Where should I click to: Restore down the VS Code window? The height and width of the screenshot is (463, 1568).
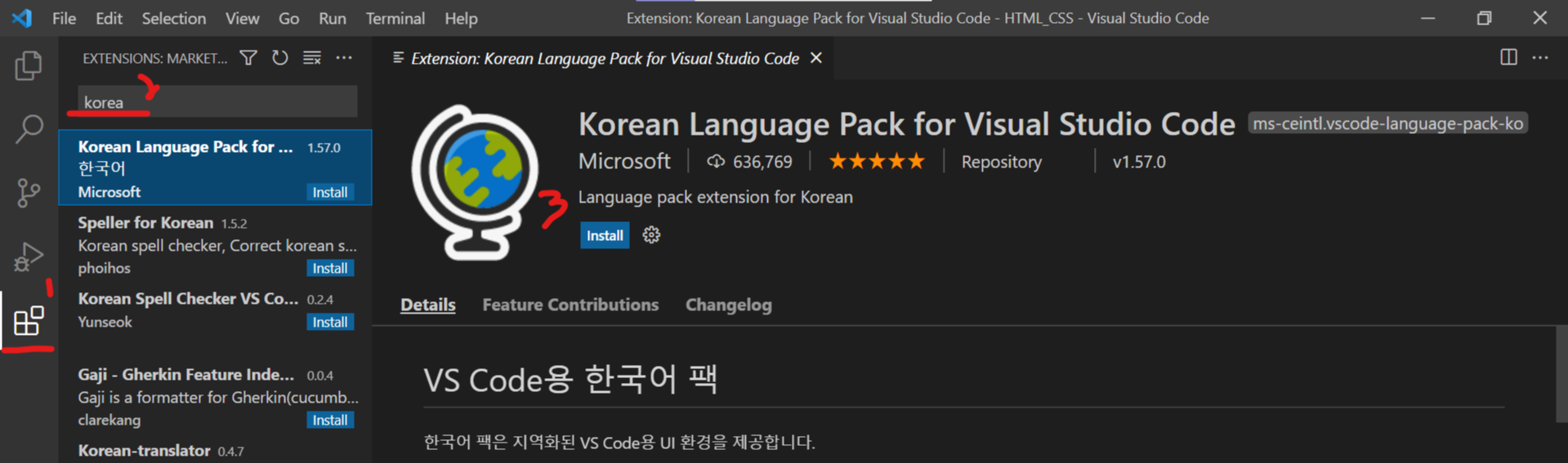[1484, 18]
